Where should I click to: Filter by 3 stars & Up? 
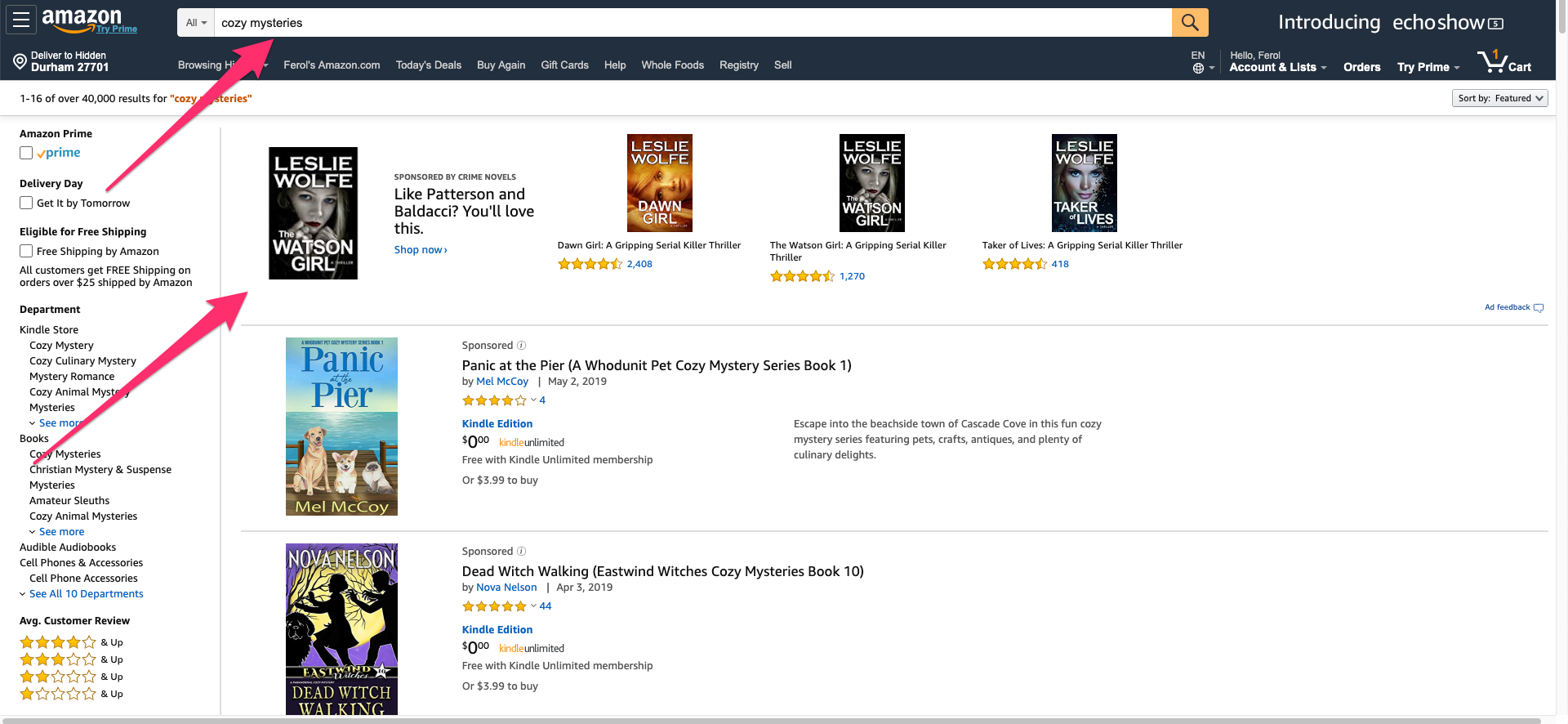(71, 659)
